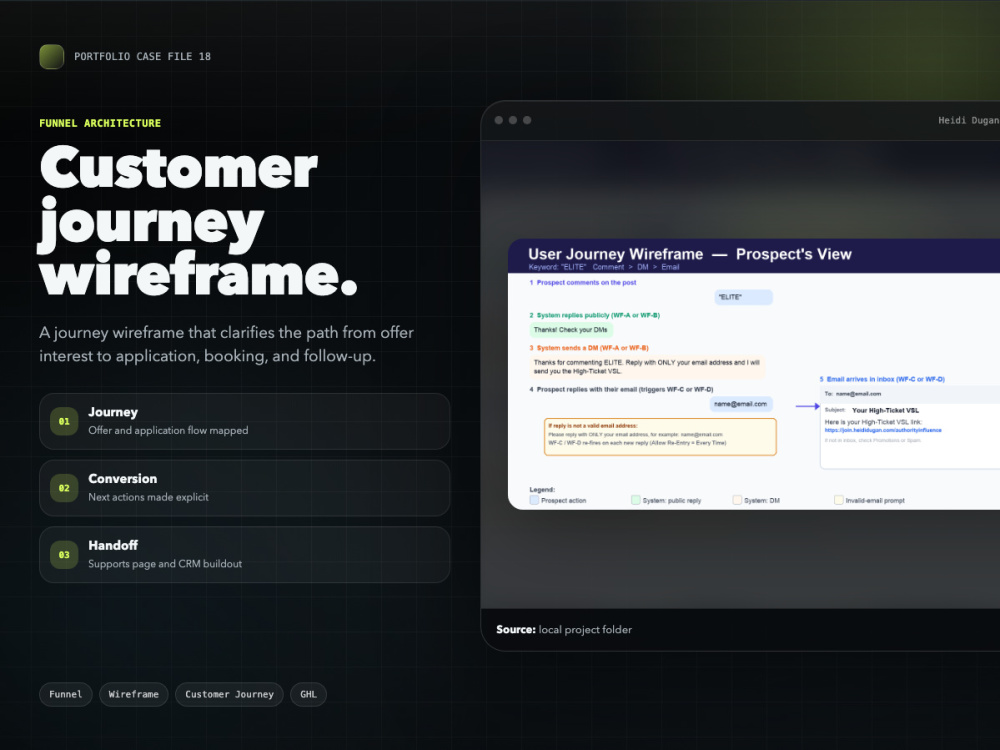This screenshot has width=1000, height=750.
Task: Click step 1 Prospect comments on the post
Action: (583, 283)
